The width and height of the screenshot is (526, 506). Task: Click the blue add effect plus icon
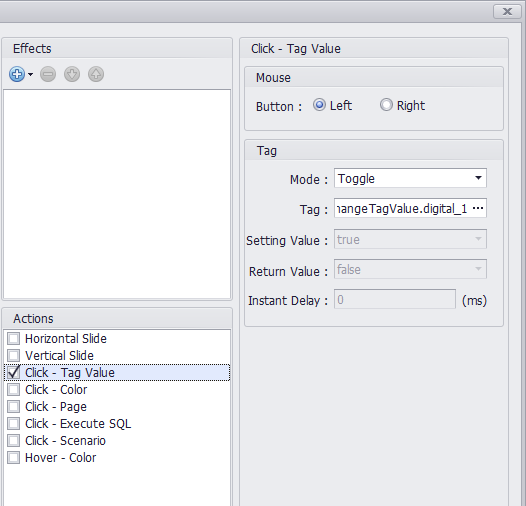pos(17,74)
